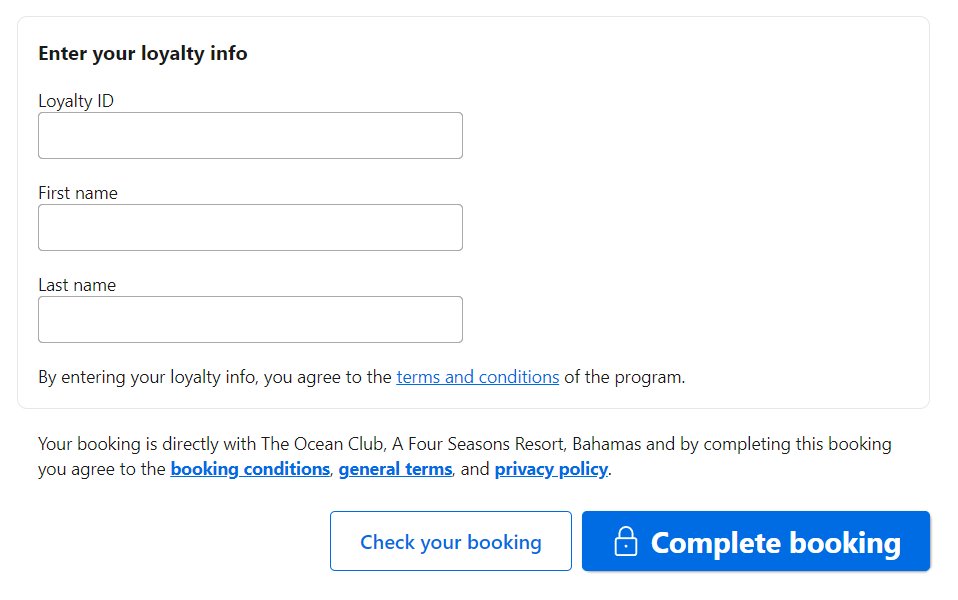Open the booking conditions link

coord(250,469)
